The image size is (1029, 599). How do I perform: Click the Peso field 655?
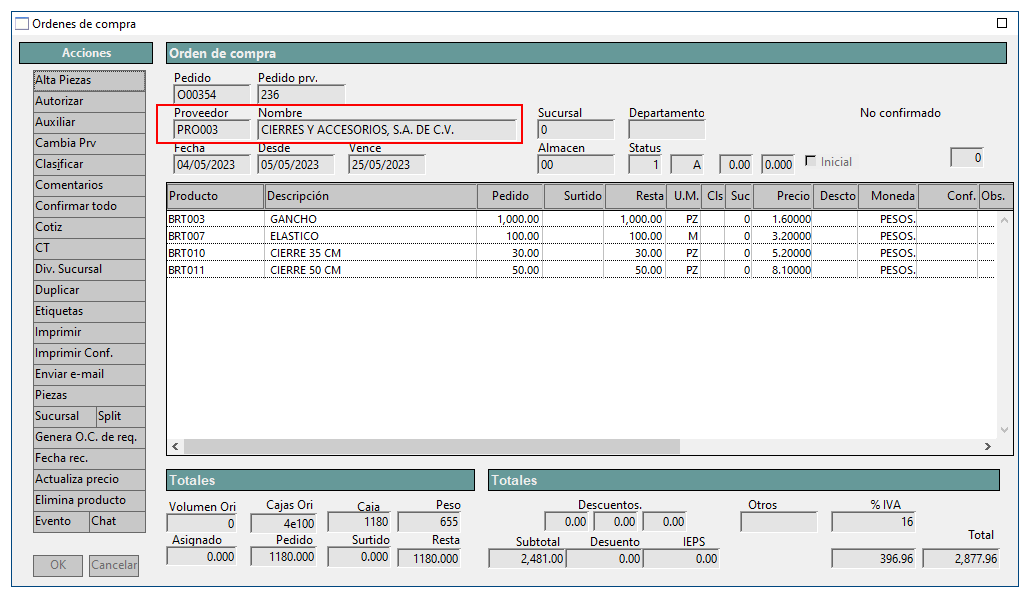429,522
